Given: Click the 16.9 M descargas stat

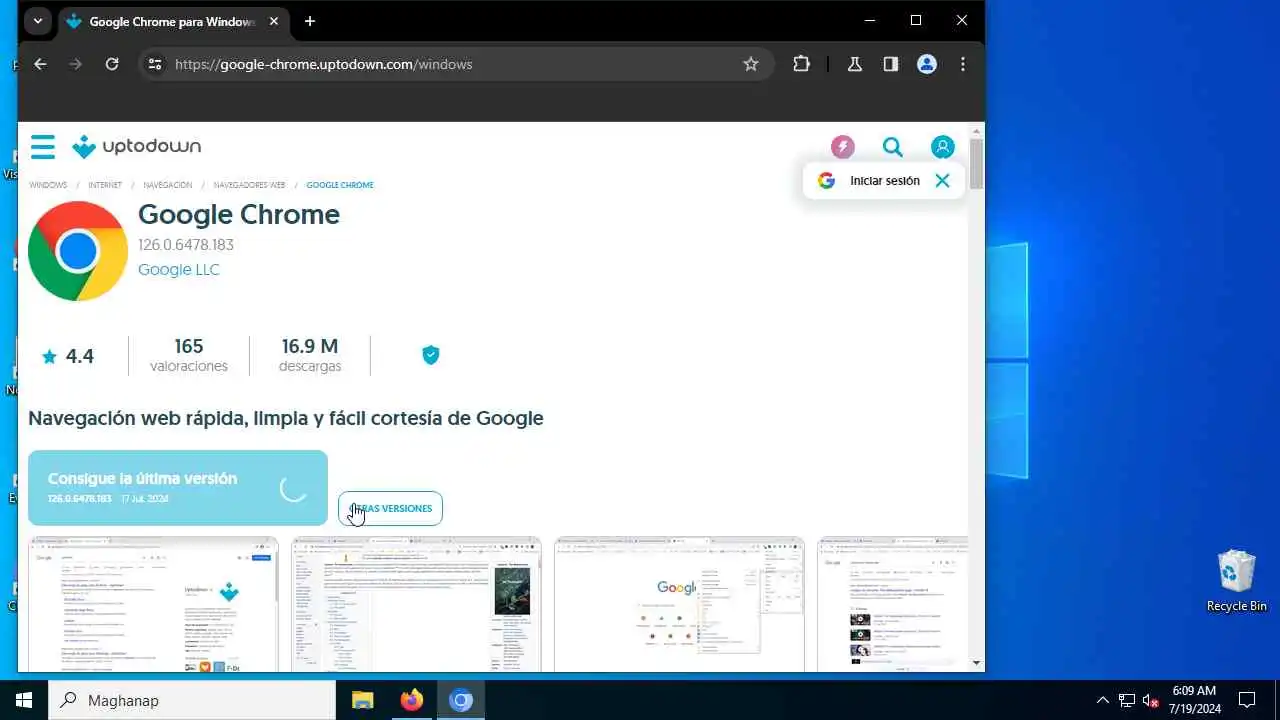Looking at the screenshot, I should (x=310, y=356).
